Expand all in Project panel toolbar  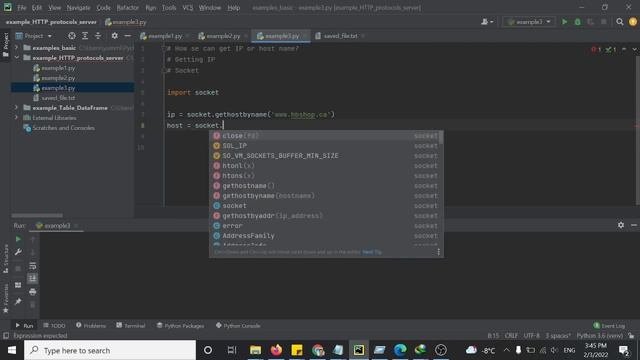pos(85,36)
